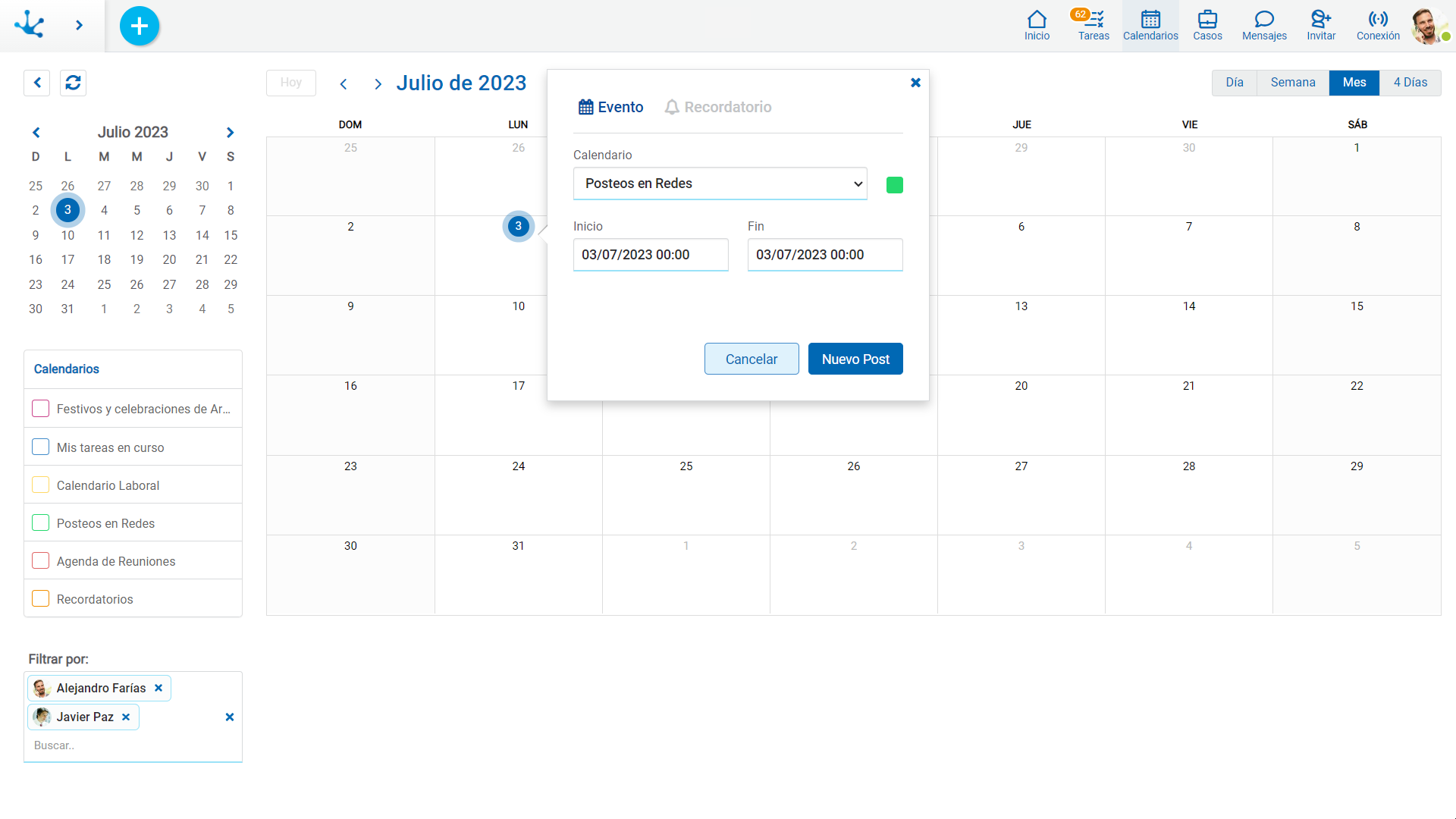Toggle the Agenda de Reuniones calendar
The image size is (1456, 819).
click(x=40, y=560)
